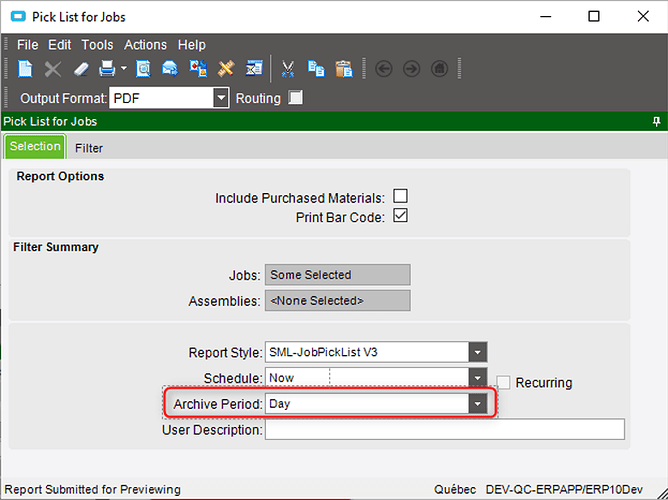Click the 'DEV-QC-ERPAPP/ERP10Dev' status entry
Screen dimensions: 668x500
pyautogui.click(x=564, y=489)
